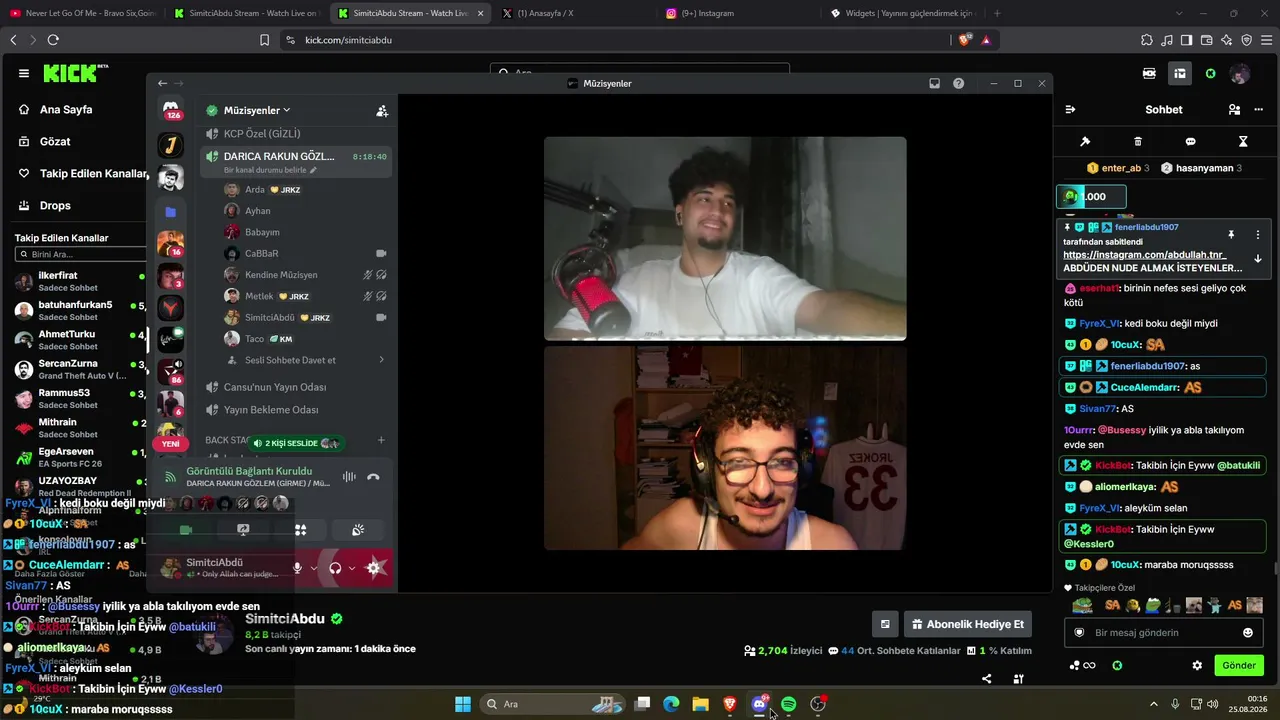This screenshot has width=1280, height=720.
Task: Open Kick account avatar menu
Action: coord(1240,73)
